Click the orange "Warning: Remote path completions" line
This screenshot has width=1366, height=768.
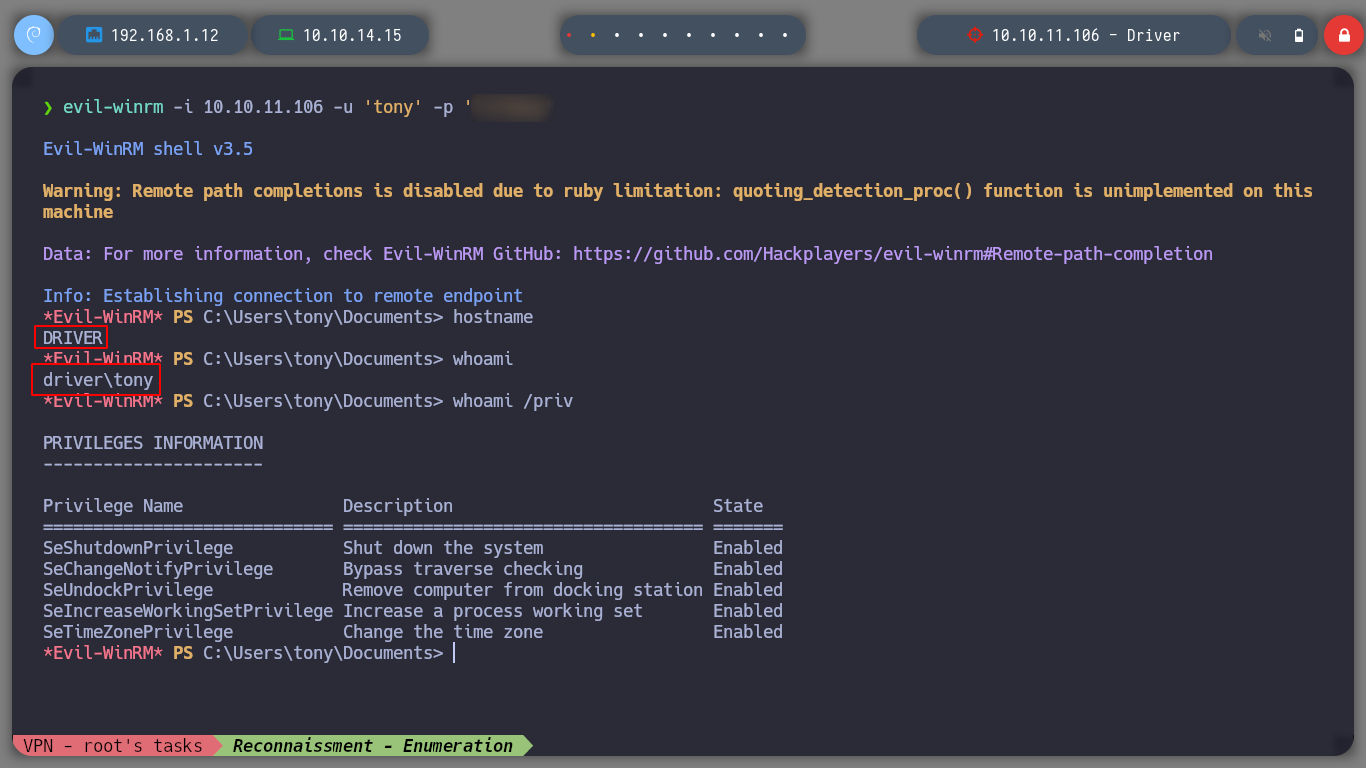(x=678, y=201)
